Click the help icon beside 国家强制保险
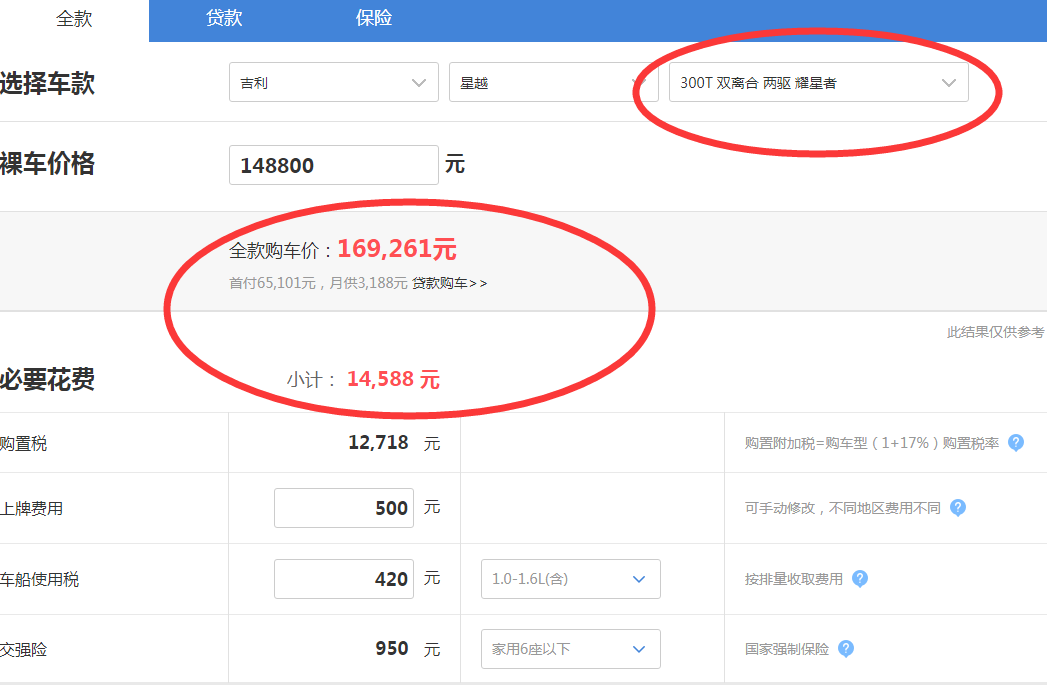The width and height of the screenshot is (1047, 691). coord(845,649)
